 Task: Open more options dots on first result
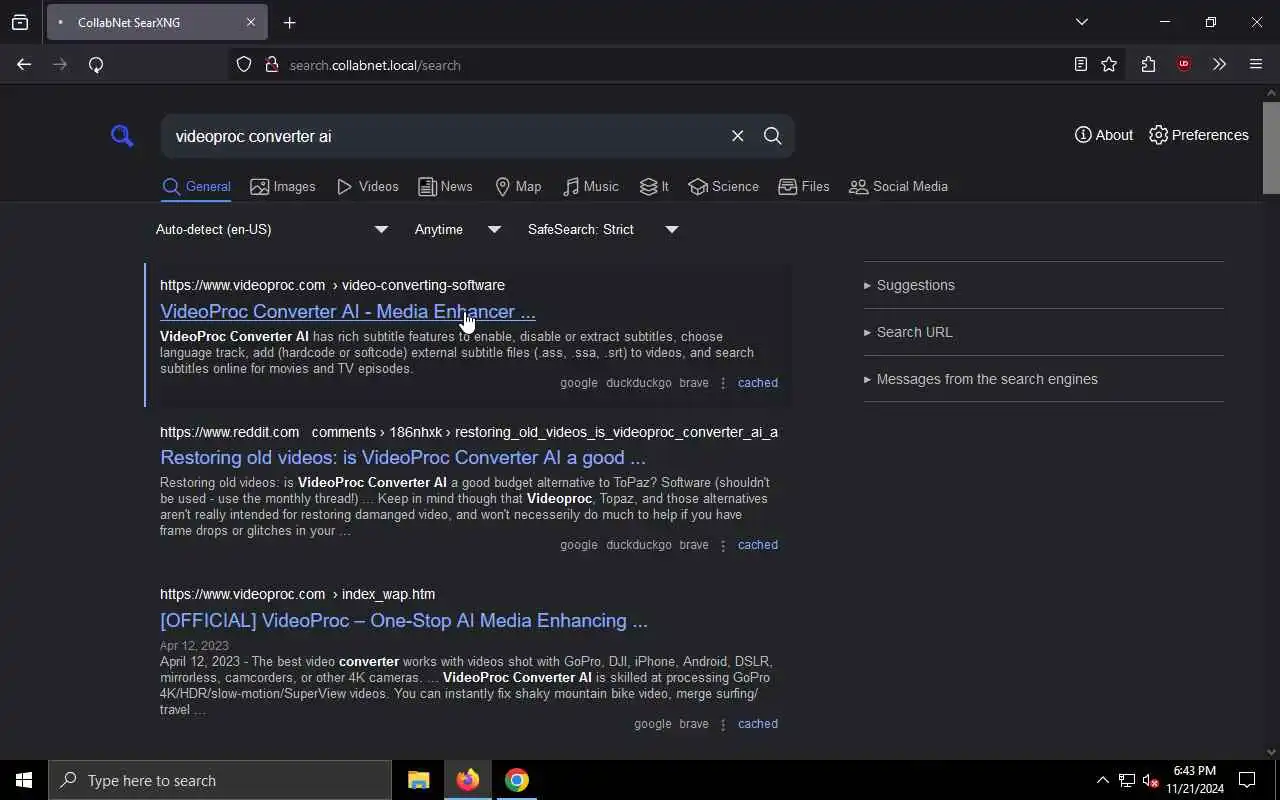coord(723,383)
